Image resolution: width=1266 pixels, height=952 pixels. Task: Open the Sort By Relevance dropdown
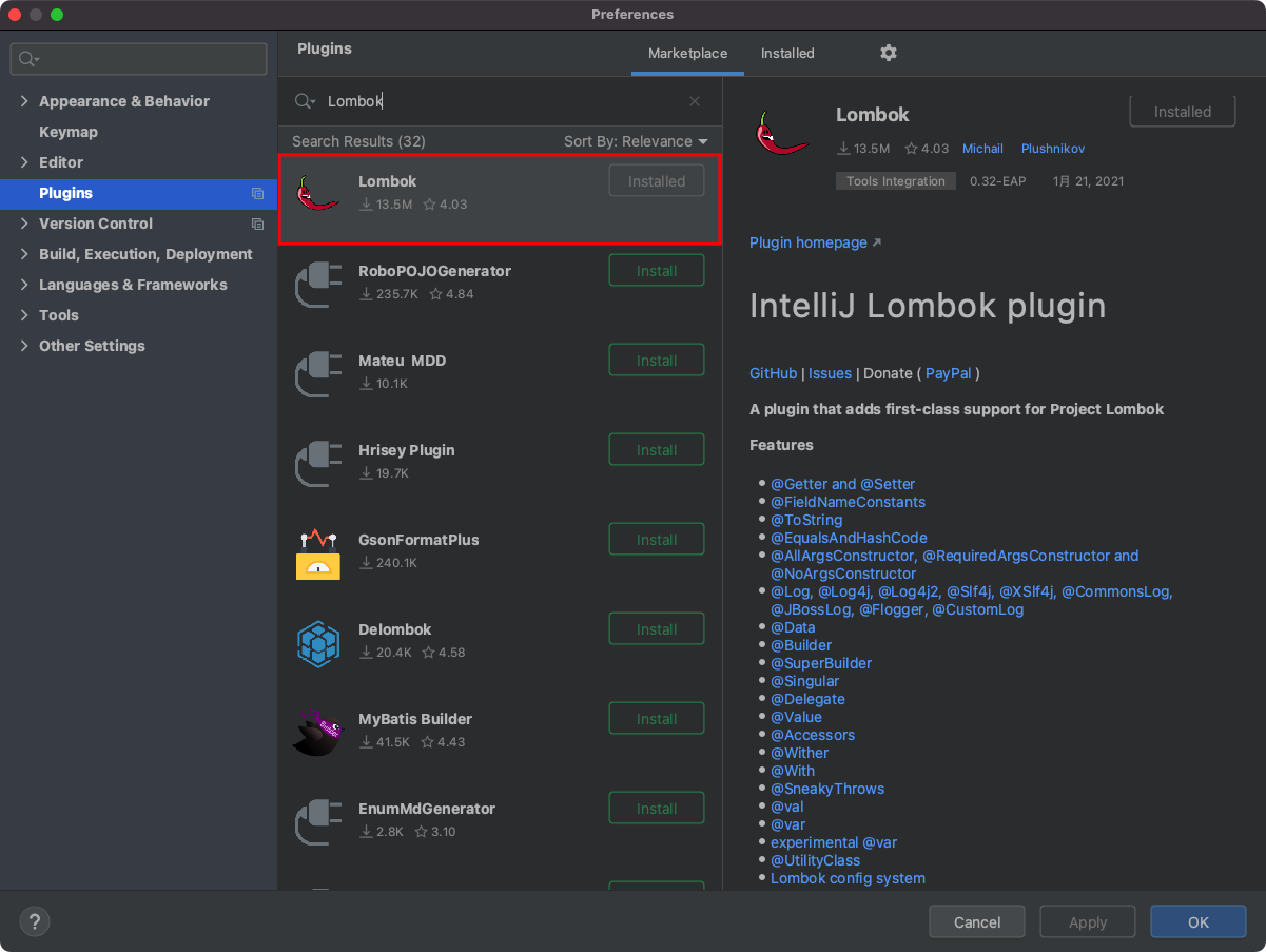[x=635, y=141]
